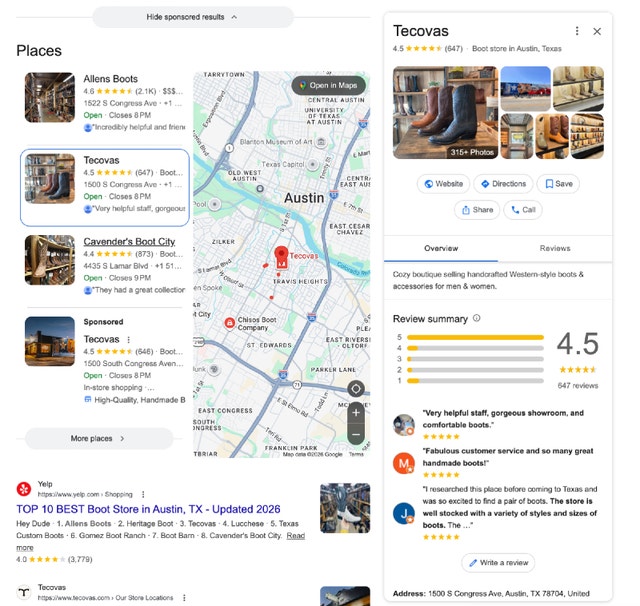This screenshot has width=640, height=606.
Task: Click the Address line for Tecovas
Action: coord(491,593)
